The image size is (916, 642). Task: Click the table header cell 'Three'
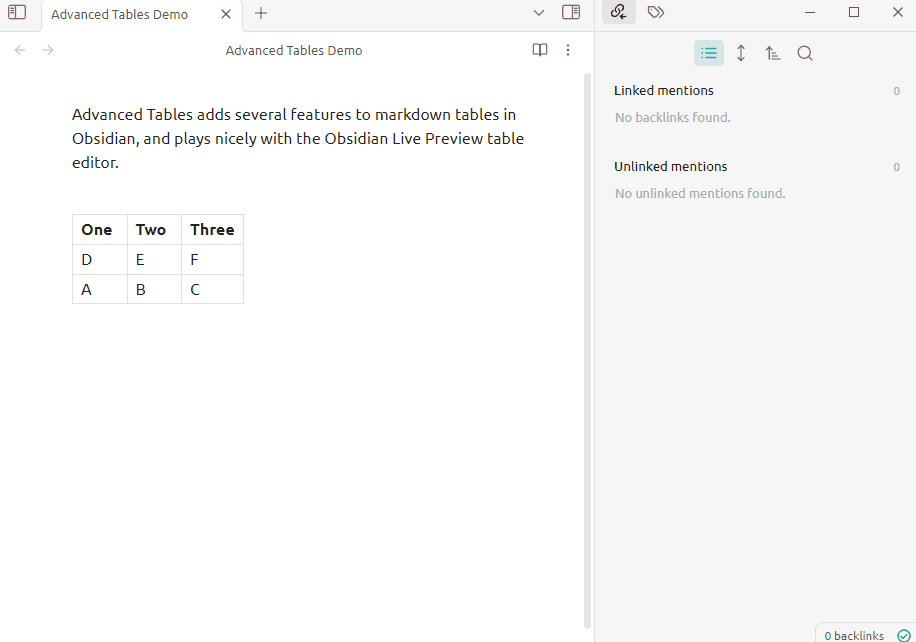tap(212, 230)
